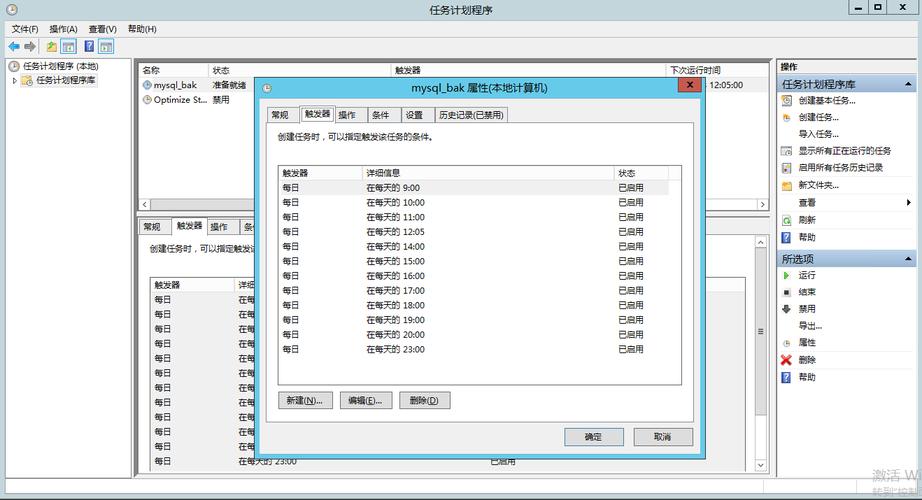Click the help icon under 任务计划程序库 section

point(786,238)
